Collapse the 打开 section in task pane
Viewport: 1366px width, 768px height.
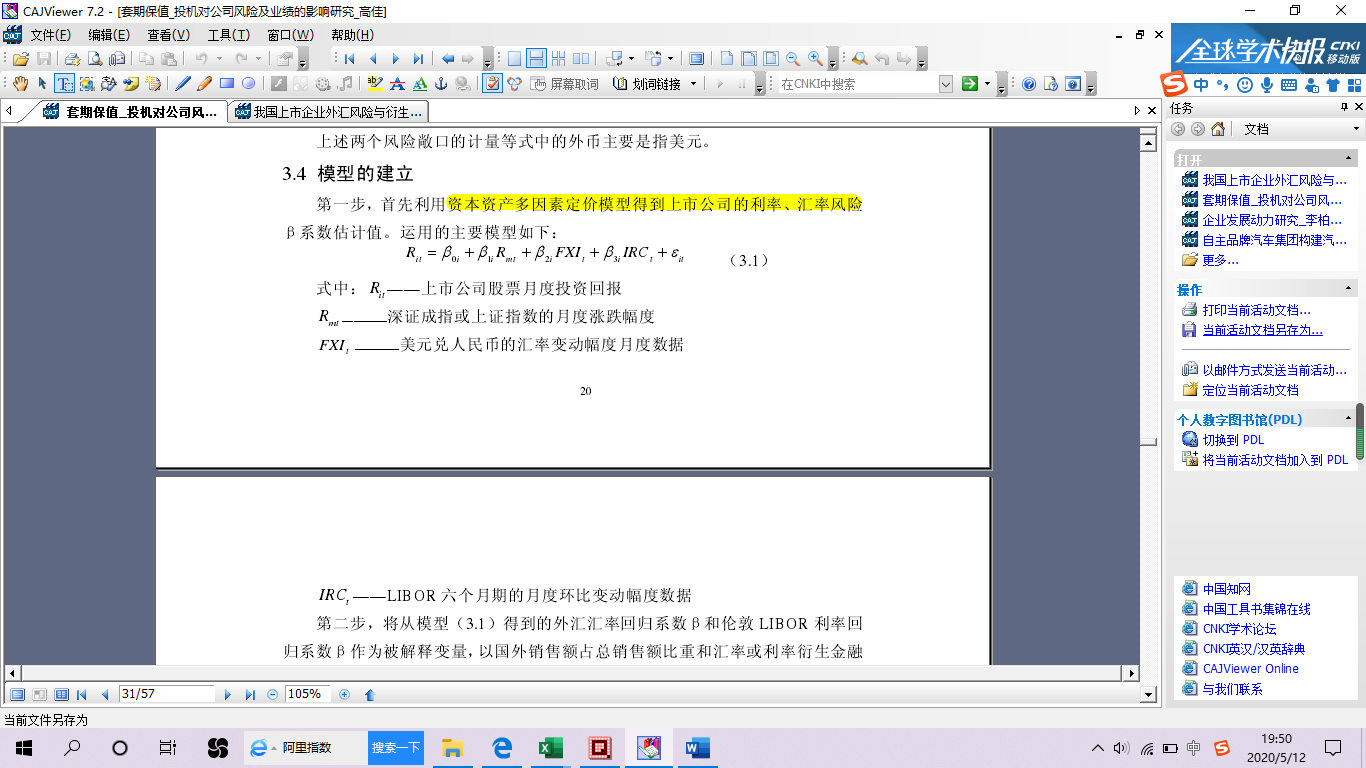tap(1350, 159)
